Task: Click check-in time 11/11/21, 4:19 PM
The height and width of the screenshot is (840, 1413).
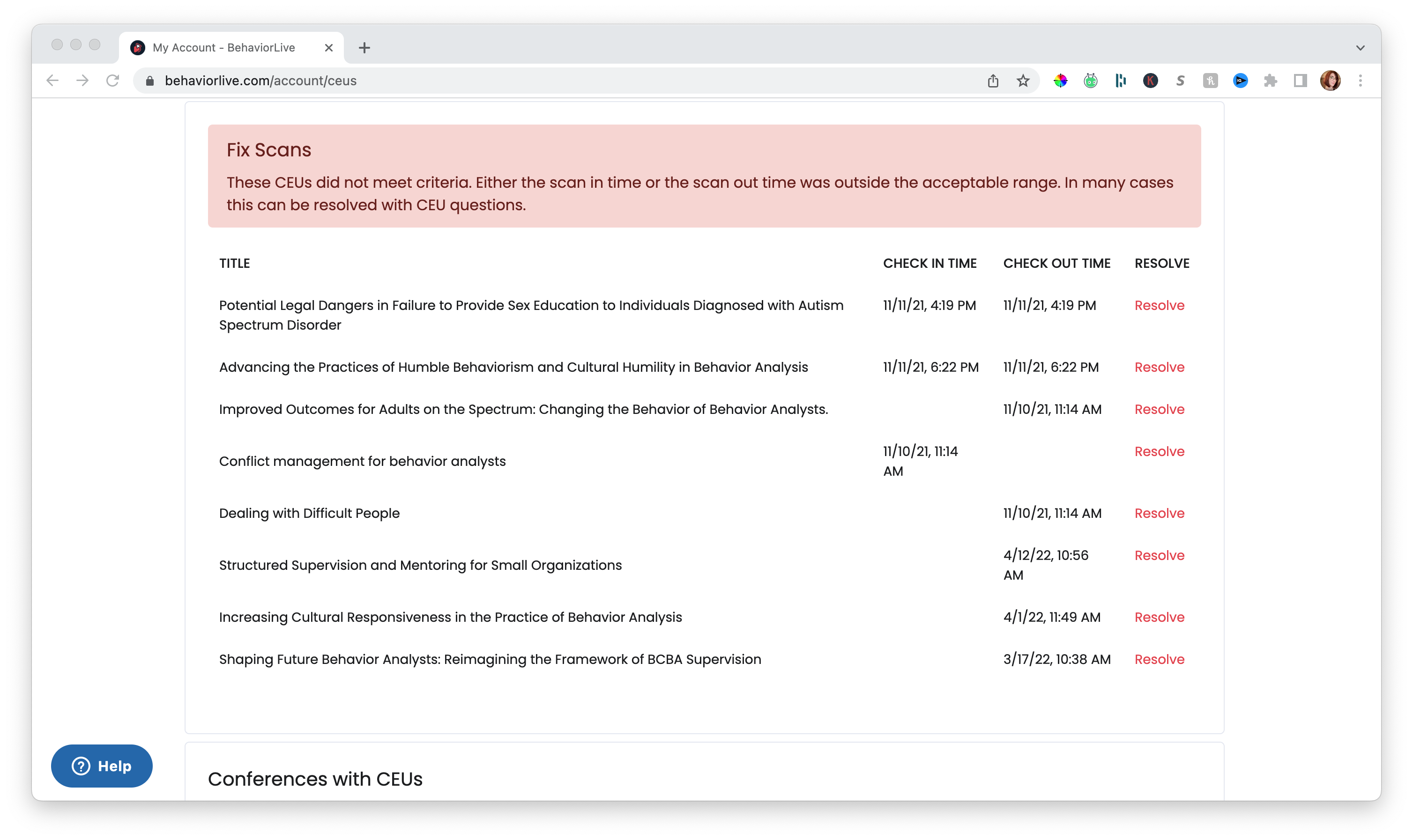Action: click(930, 305)
